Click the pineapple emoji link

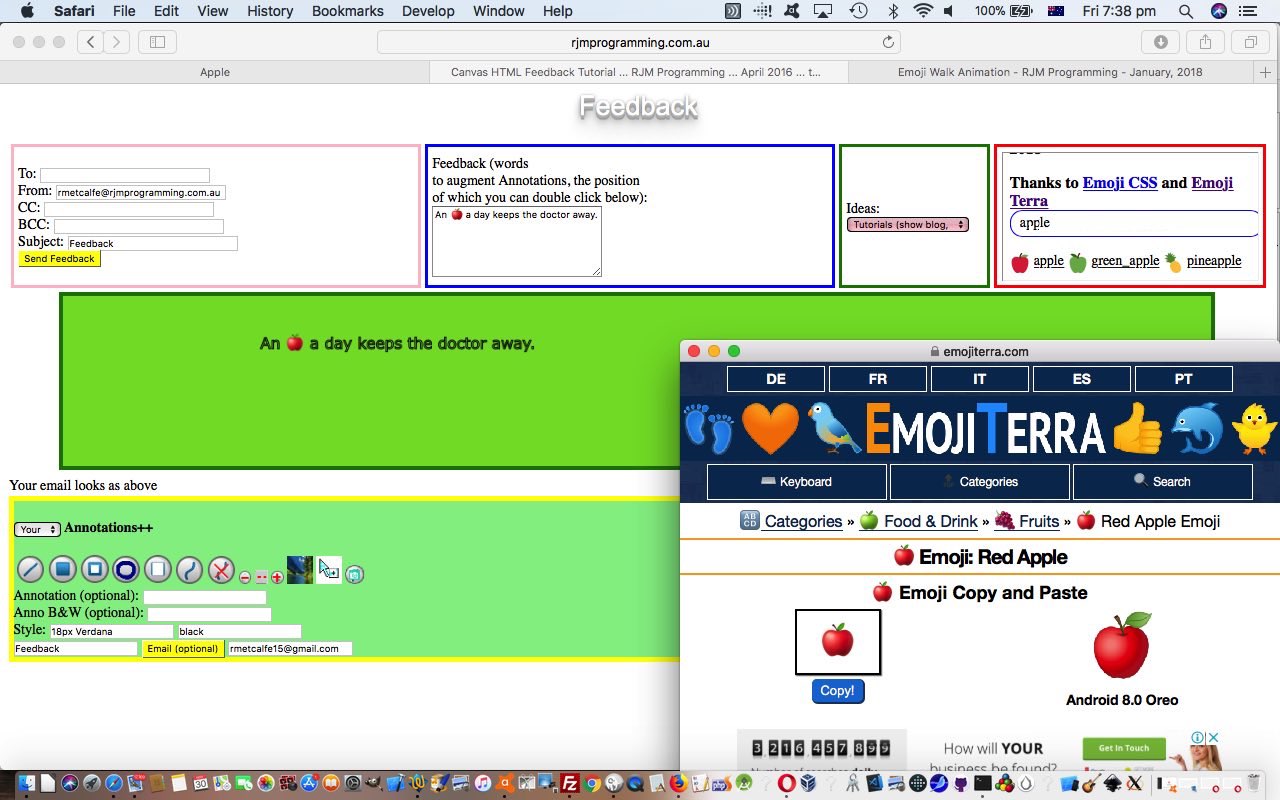1214,261
